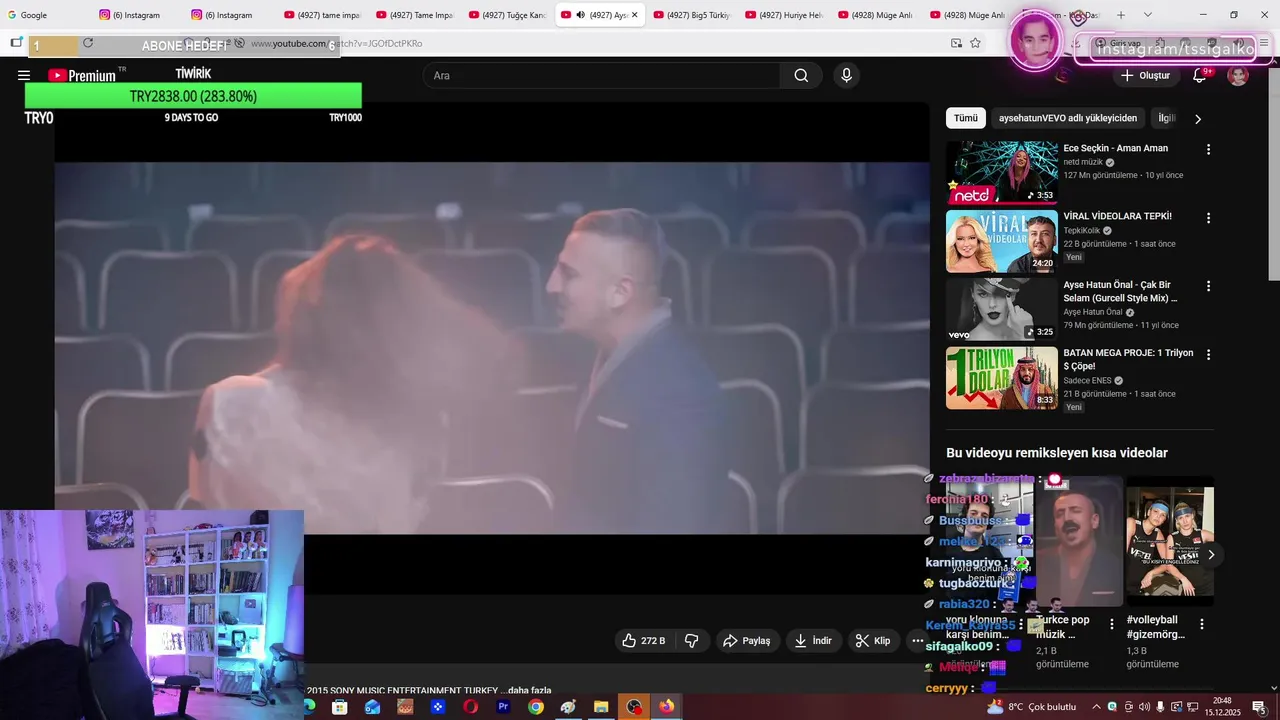The width and height of the screenshot is (1280, 720).
Task: Switch to Firefox in the taskbar
Action: (666, 707)
